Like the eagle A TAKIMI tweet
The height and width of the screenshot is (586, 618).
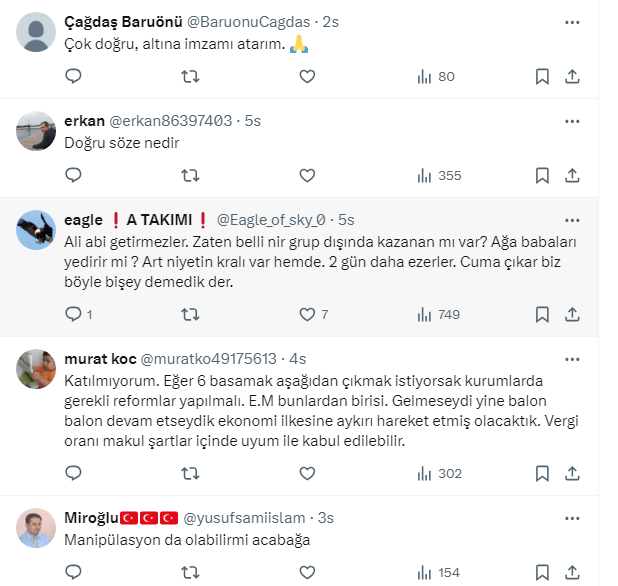(x=308, y=314)
